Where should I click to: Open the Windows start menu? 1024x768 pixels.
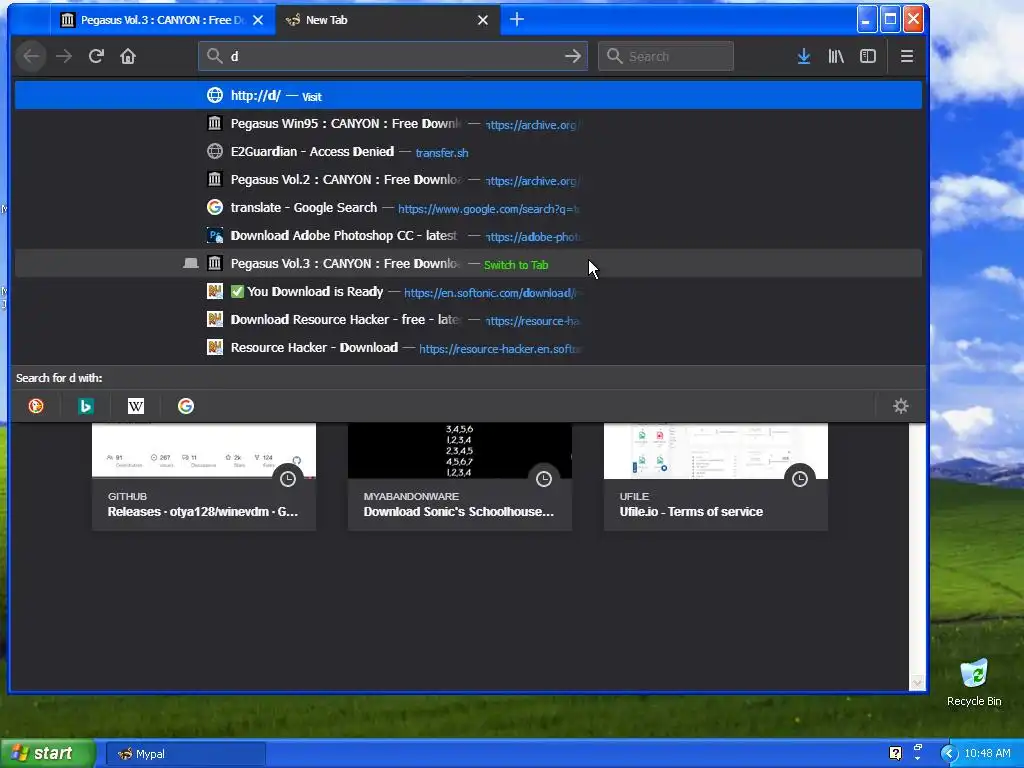click(x=47, y=754)
